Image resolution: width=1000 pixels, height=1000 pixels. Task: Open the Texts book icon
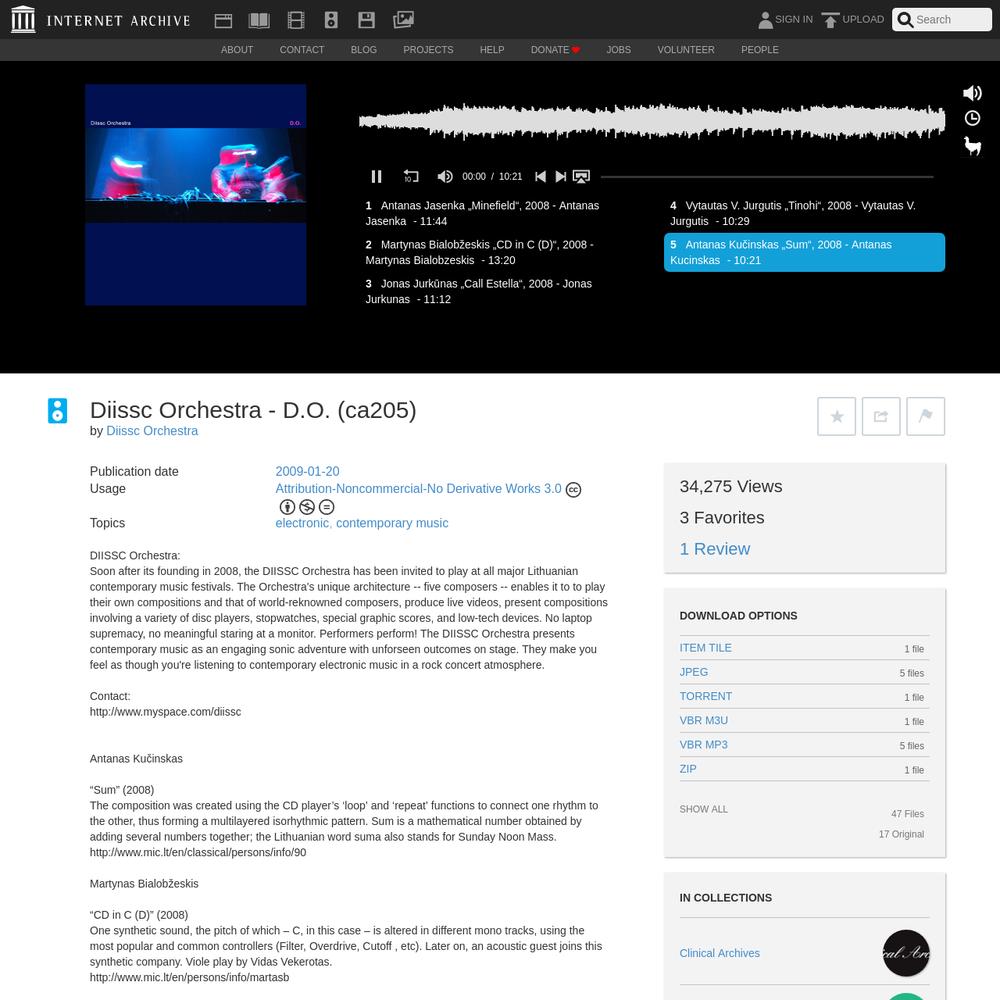click(x=259, y=20)
